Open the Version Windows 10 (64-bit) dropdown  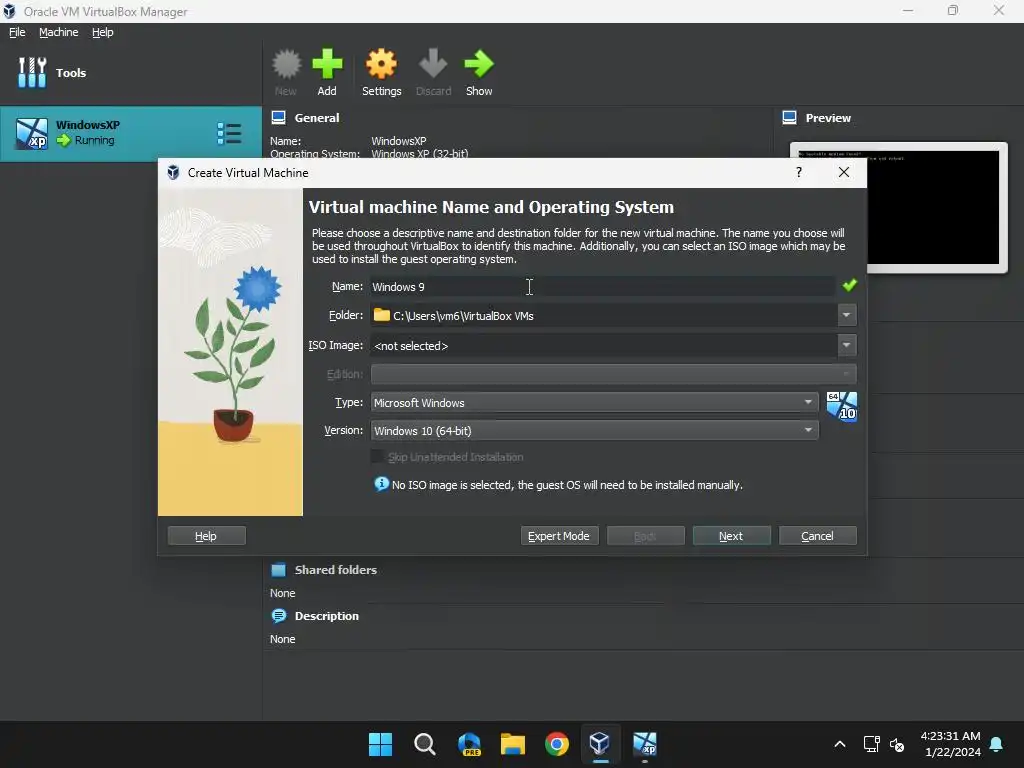pyautogui.click(x=594, y=430)
